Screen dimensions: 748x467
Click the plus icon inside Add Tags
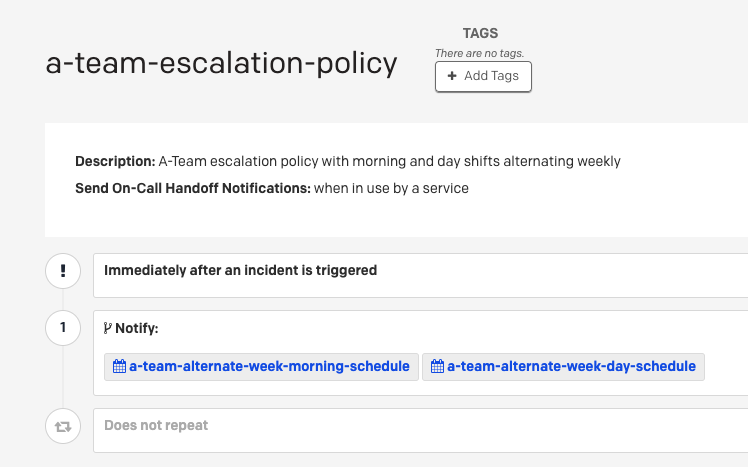pyautogui.click(x=452, y=76)
